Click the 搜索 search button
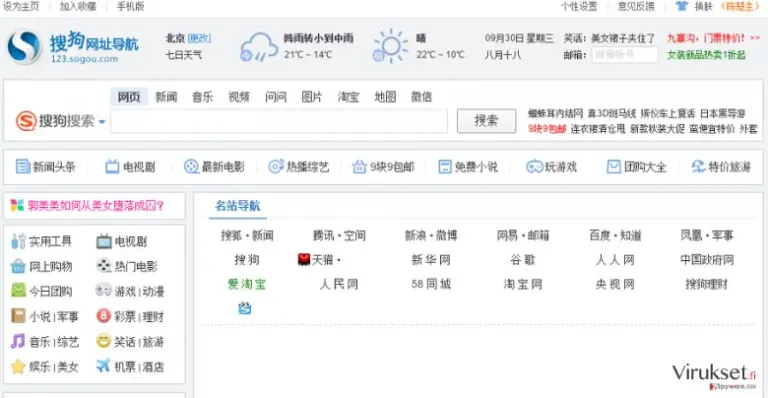Viewport: 768px width, 398px height. (486, 121)
